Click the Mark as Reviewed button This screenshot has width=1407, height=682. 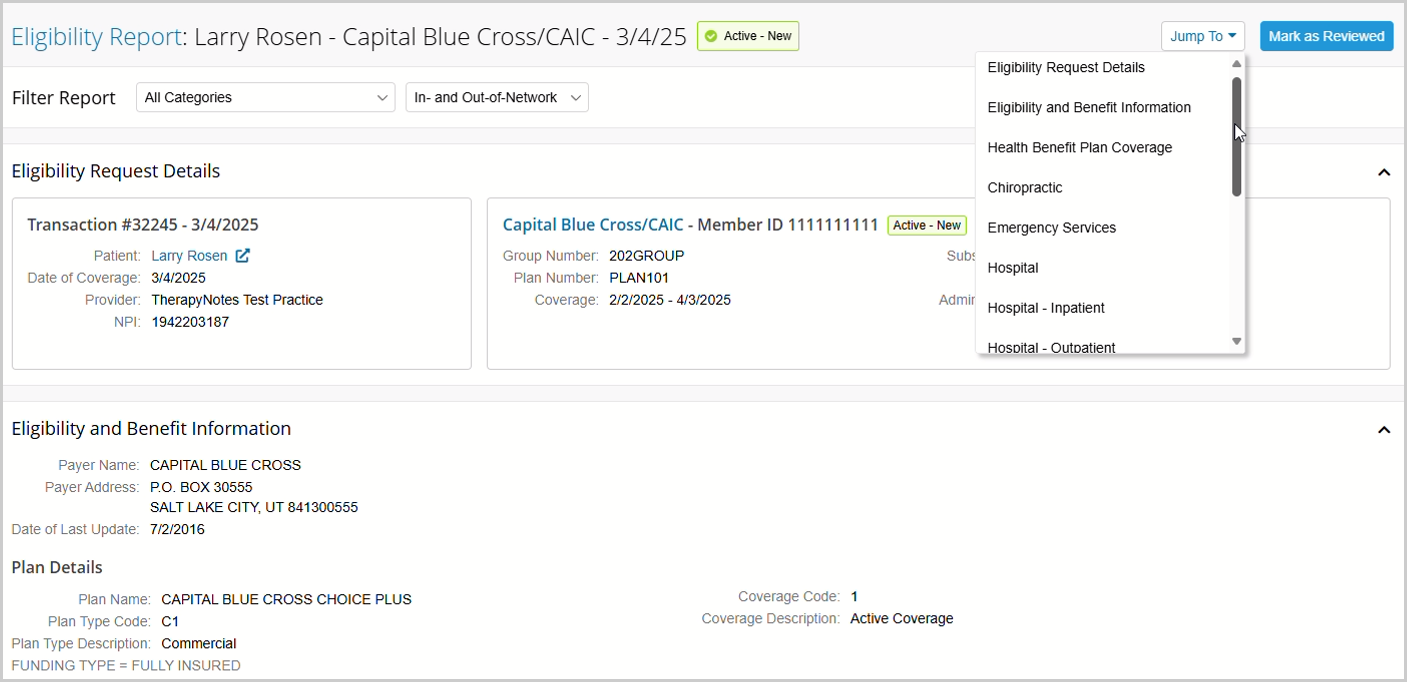click(1326, 36)
